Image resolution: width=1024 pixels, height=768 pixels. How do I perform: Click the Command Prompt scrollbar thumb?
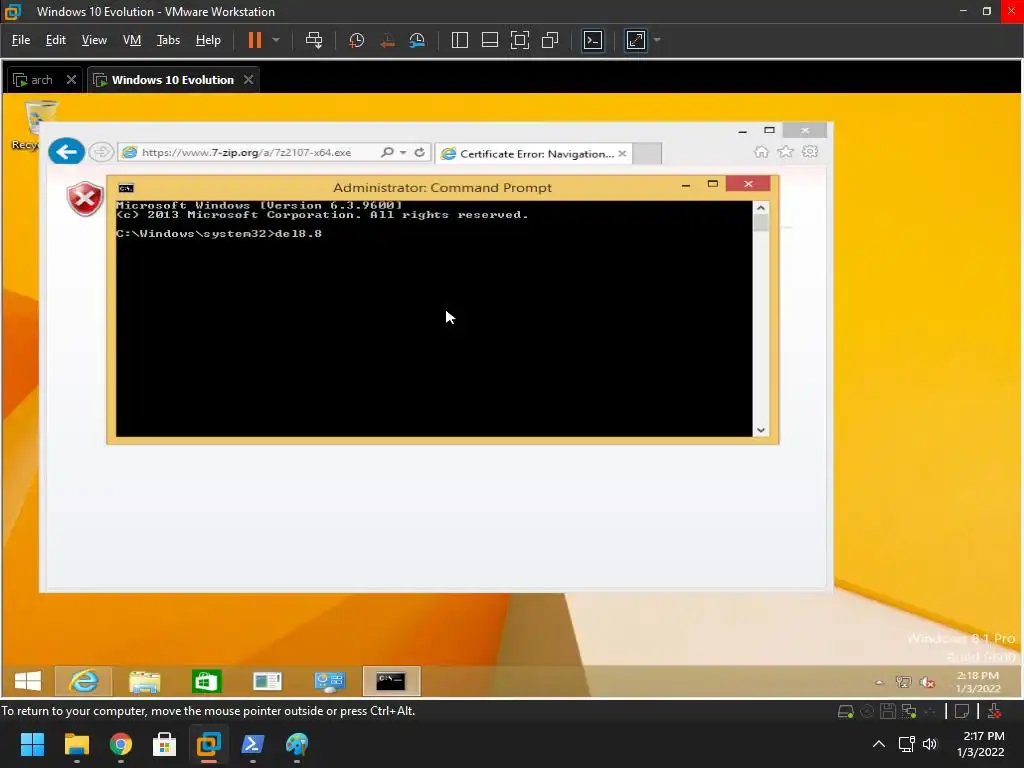click(761, 223)
